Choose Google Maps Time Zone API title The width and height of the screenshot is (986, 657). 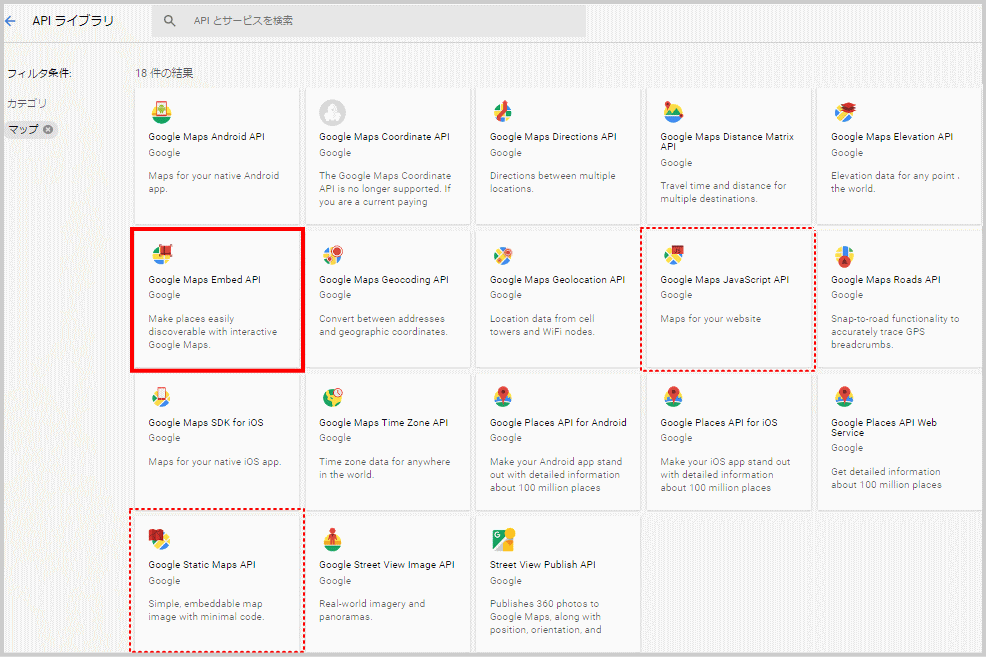click(384, 422)
